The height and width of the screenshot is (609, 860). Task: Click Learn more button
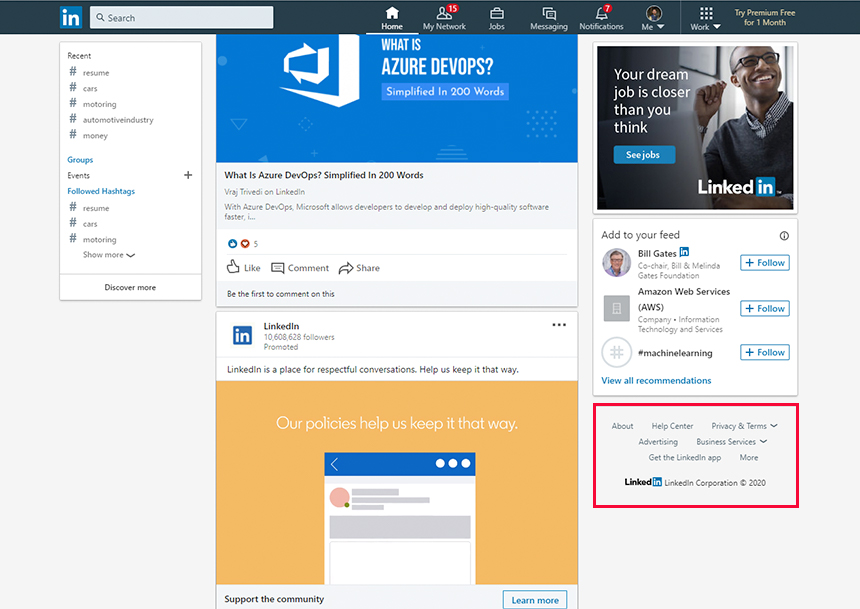point(535,600)
